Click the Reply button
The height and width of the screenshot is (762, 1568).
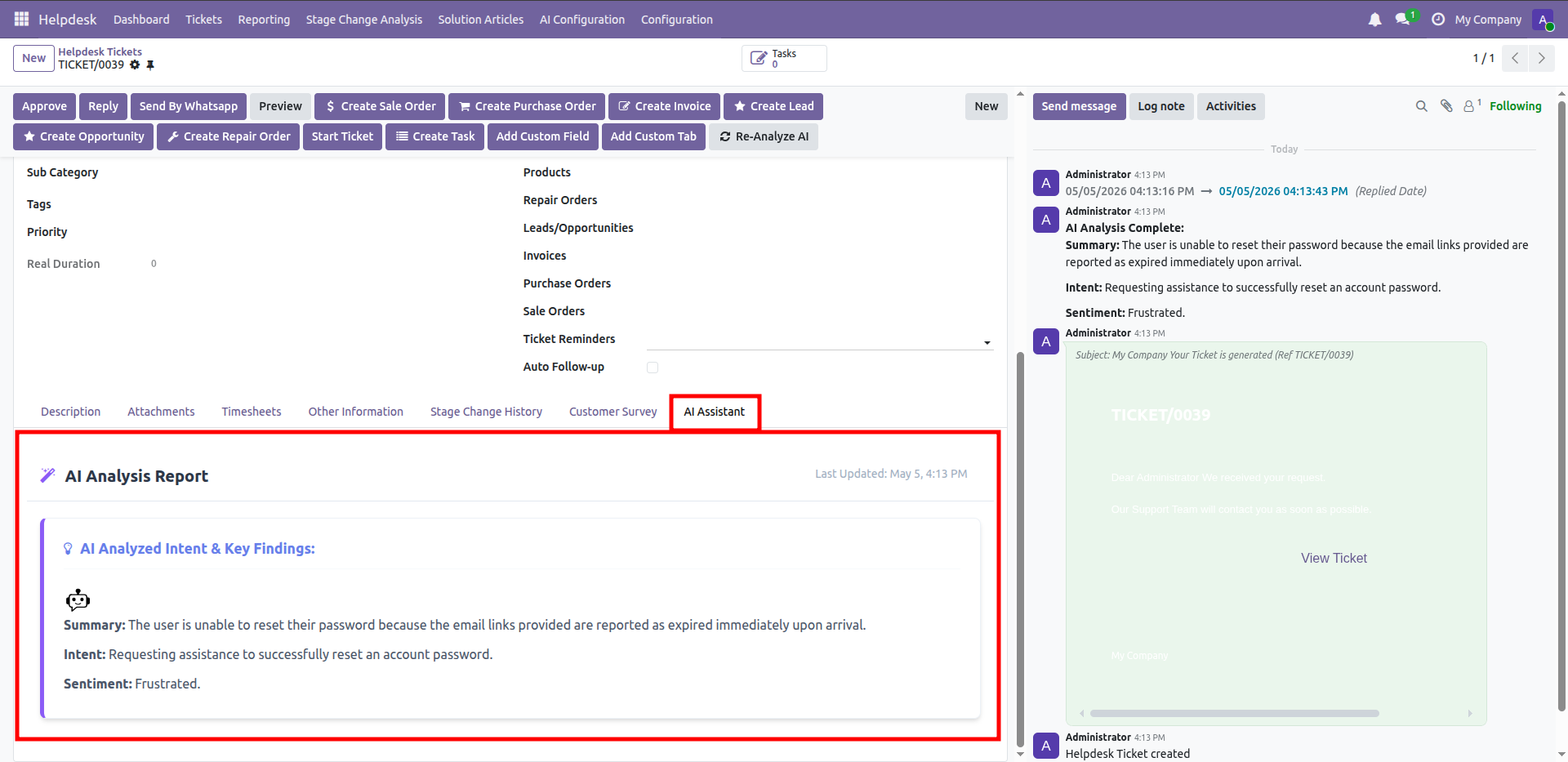tap(103, 106)
